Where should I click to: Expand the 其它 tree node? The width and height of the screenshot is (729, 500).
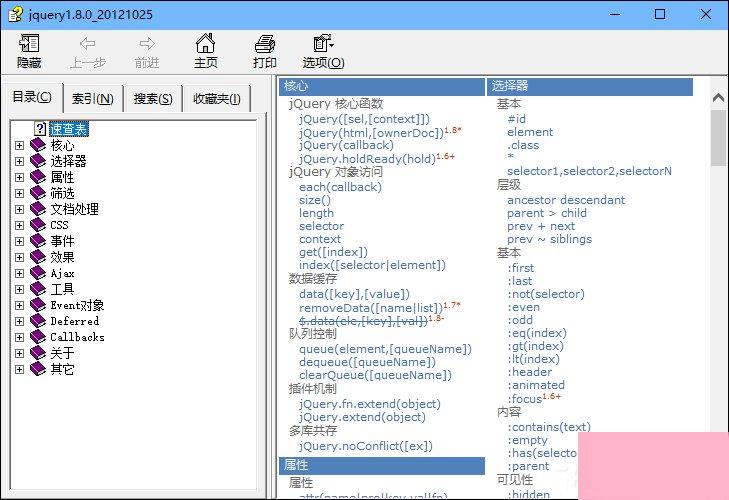click(19, 369)
